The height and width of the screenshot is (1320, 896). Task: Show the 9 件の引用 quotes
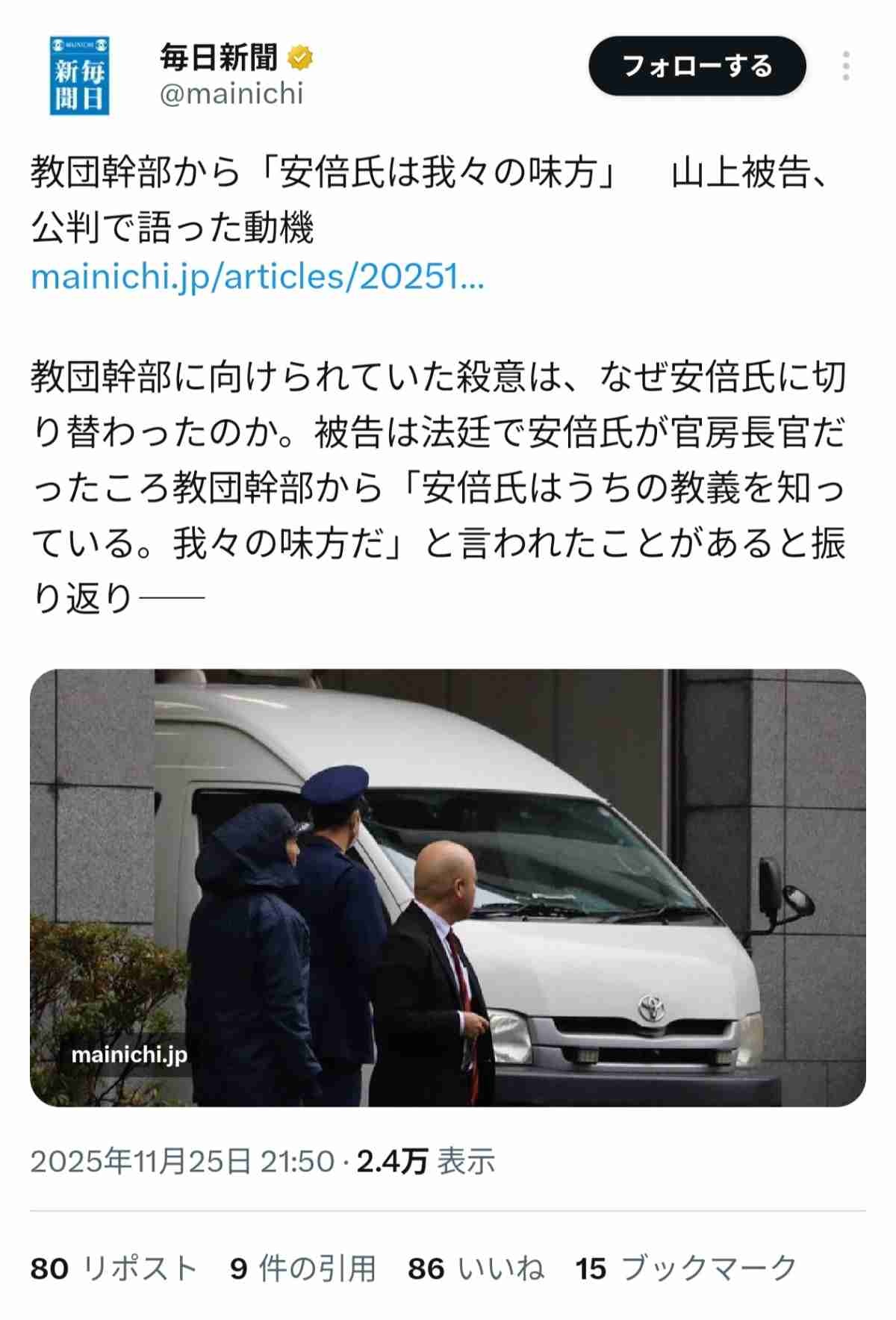(302, 1268)
